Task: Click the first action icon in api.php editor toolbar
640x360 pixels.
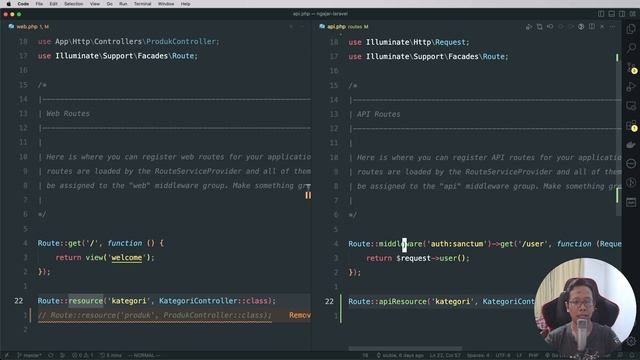Action: (x=529, y=27)
